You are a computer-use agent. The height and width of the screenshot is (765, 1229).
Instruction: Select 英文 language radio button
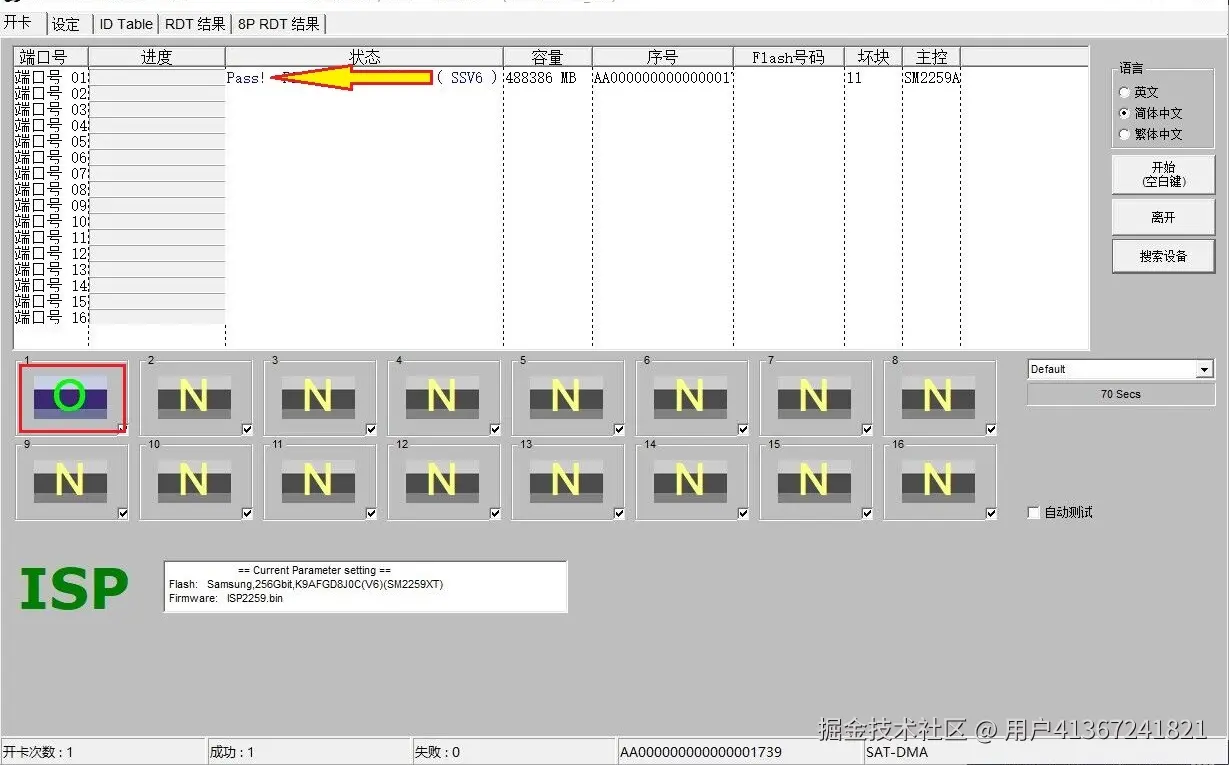[1125, 92]
